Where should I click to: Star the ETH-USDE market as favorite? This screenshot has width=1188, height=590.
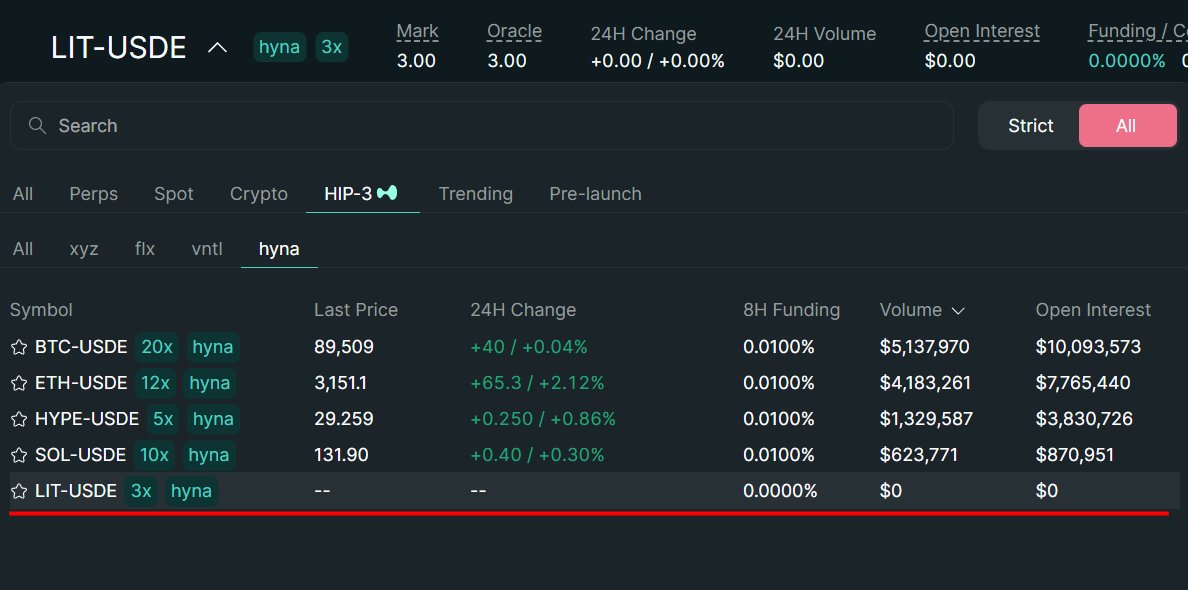pyautogui.click(x=19, y=383)
